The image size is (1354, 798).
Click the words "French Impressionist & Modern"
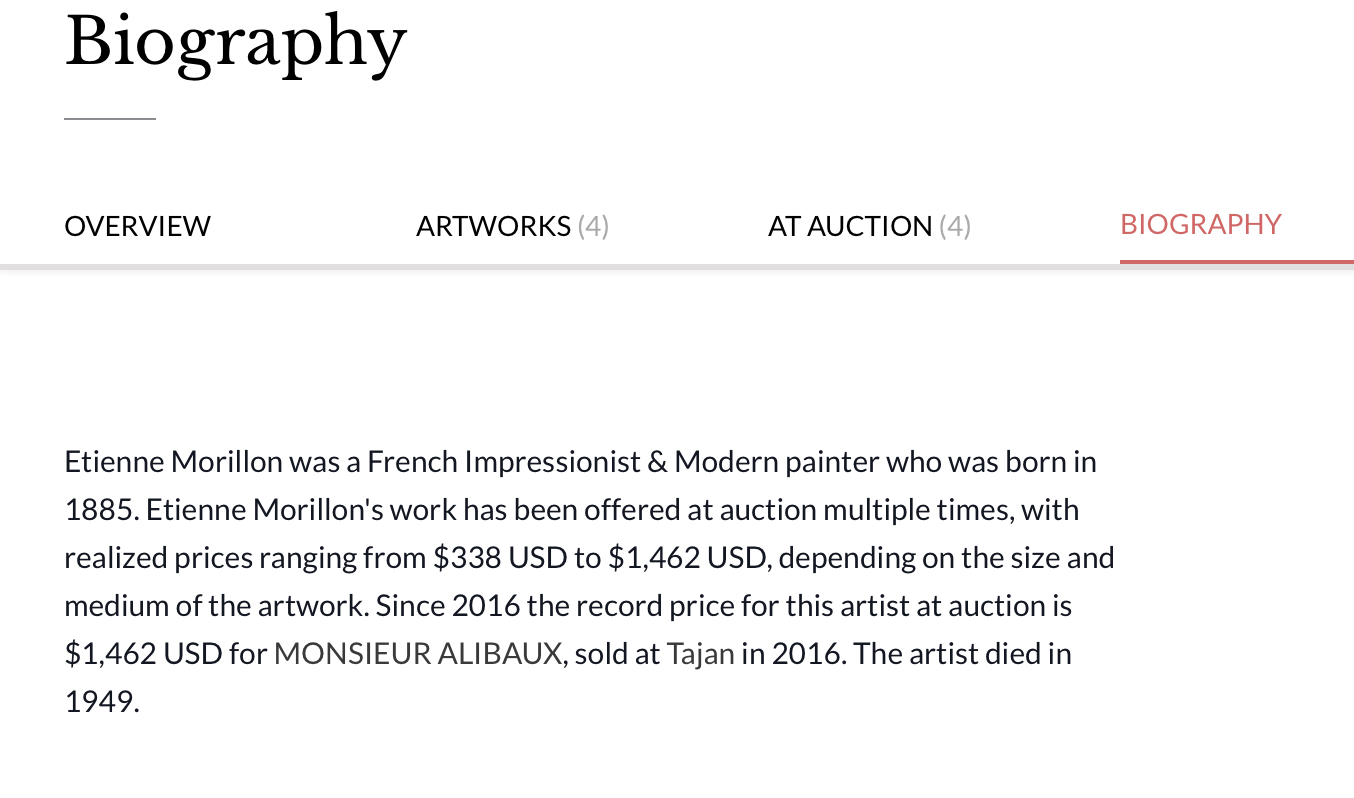click(517, 462)
